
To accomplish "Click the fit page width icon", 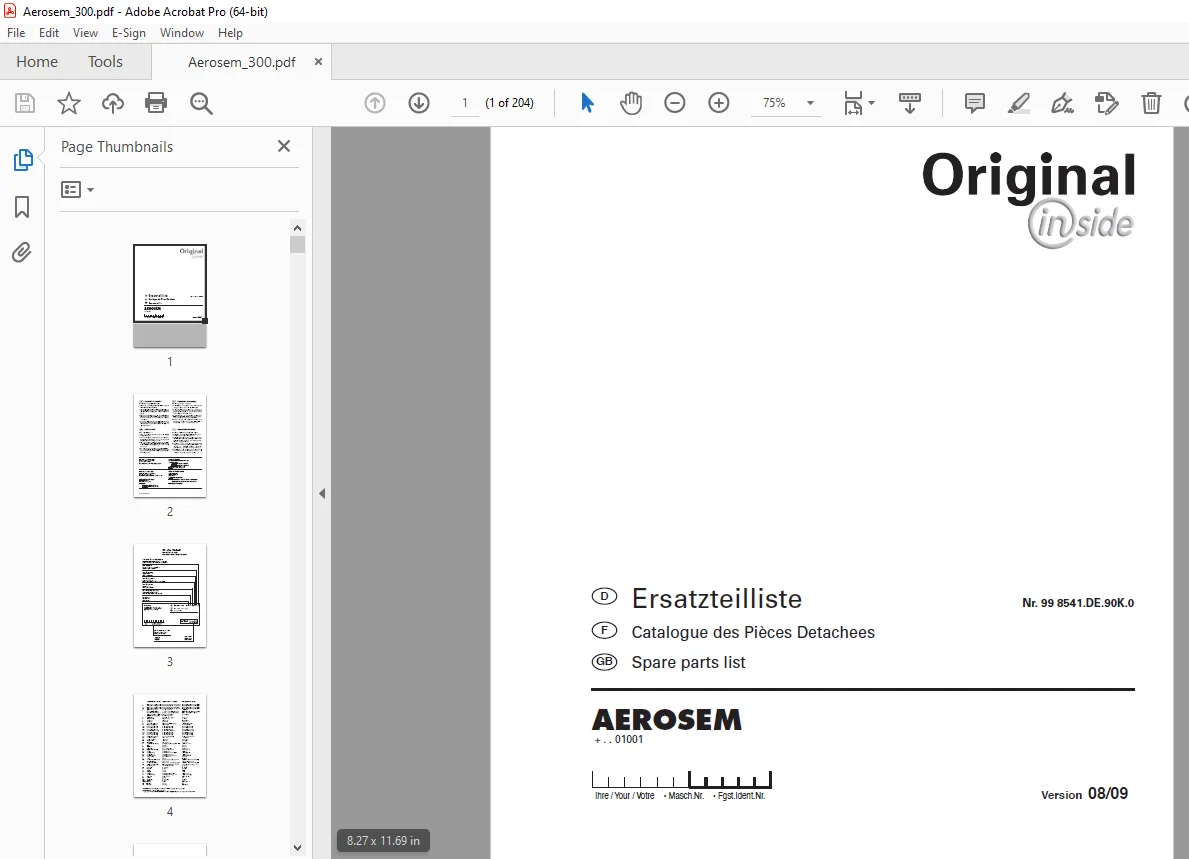I will point(853,103).
